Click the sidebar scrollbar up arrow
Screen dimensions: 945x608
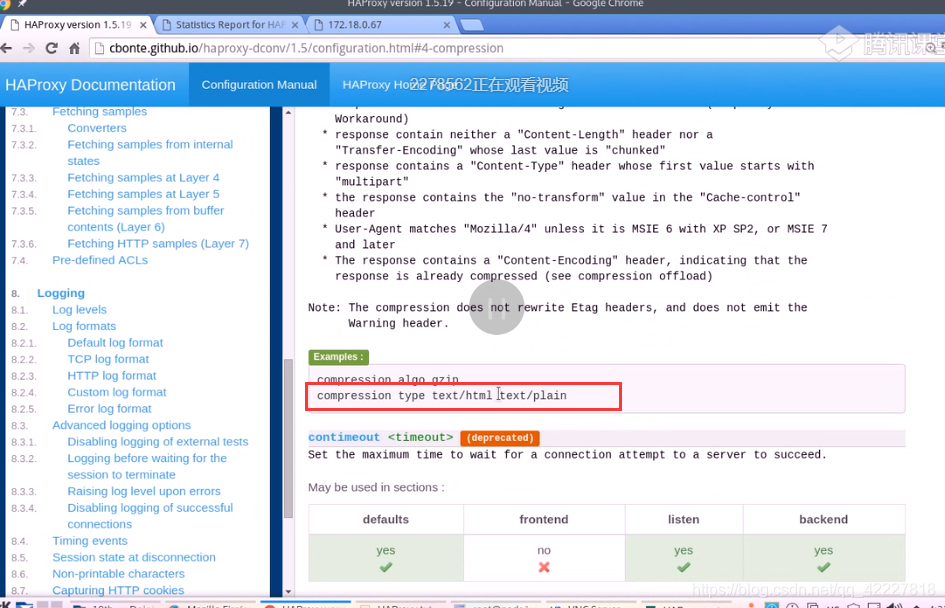click(288, 113)
